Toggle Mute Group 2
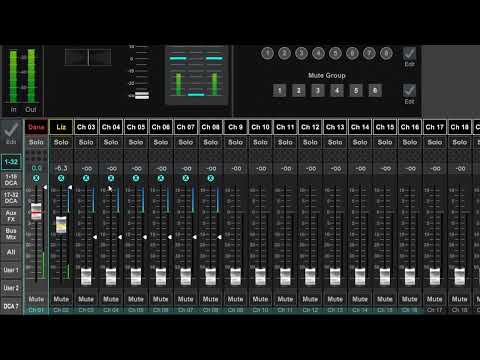The image size is (480, 360). 298,90
